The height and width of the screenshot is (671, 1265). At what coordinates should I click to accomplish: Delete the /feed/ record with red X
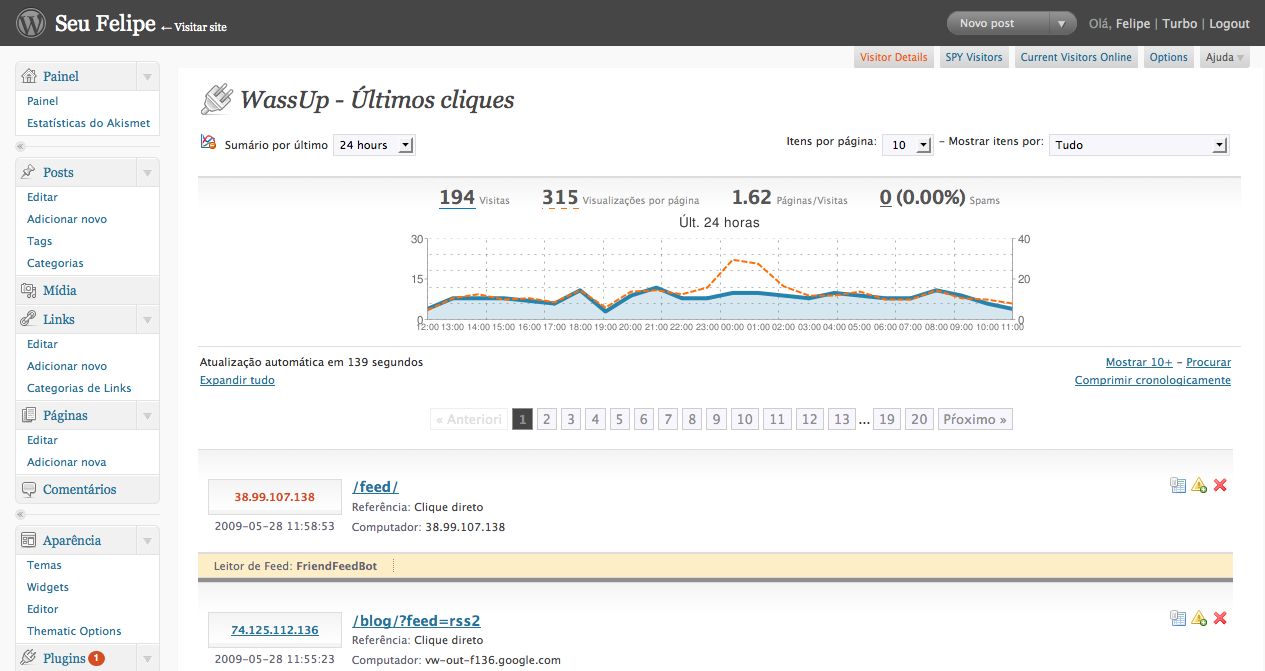1220,485
